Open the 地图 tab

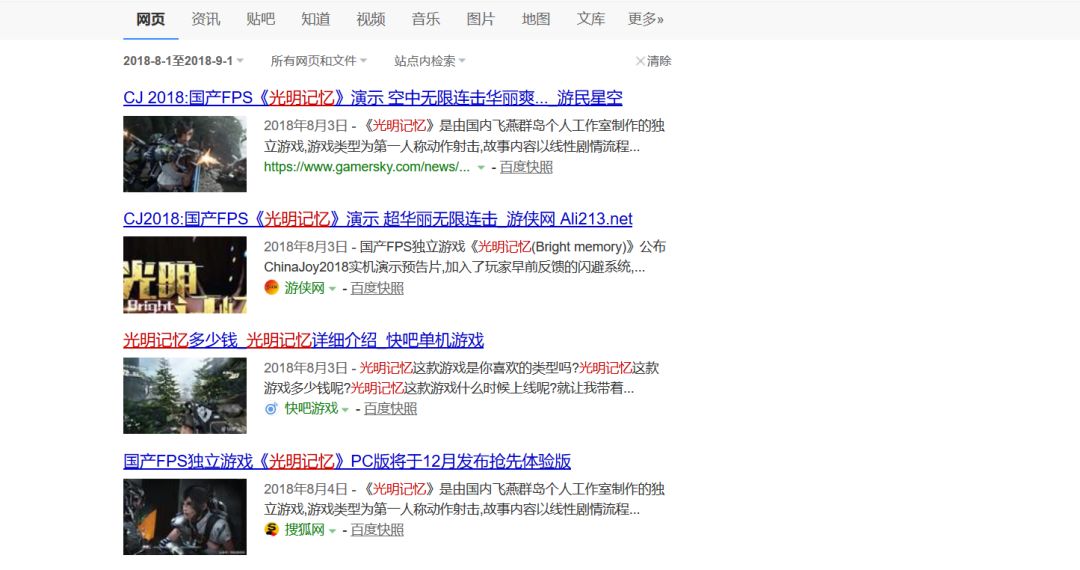click(536, 19)
